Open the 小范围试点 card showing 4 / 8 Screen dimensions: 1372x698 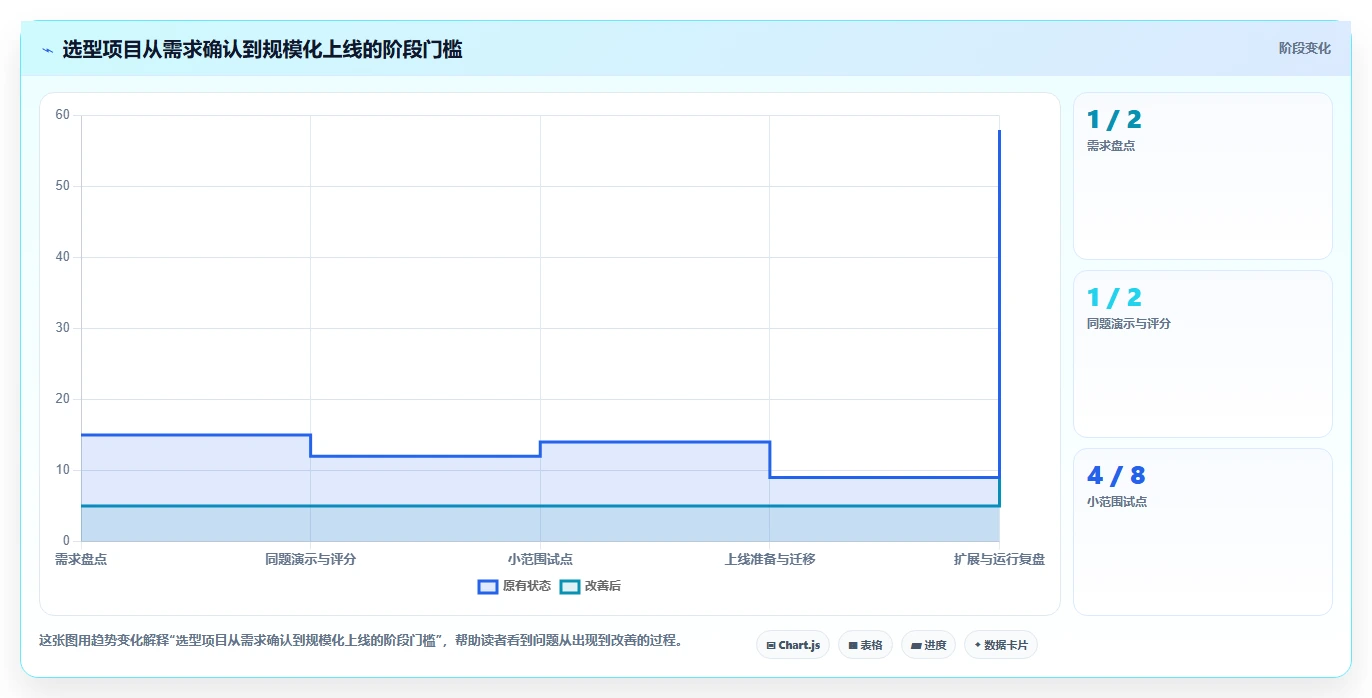tap(1202, 532)
